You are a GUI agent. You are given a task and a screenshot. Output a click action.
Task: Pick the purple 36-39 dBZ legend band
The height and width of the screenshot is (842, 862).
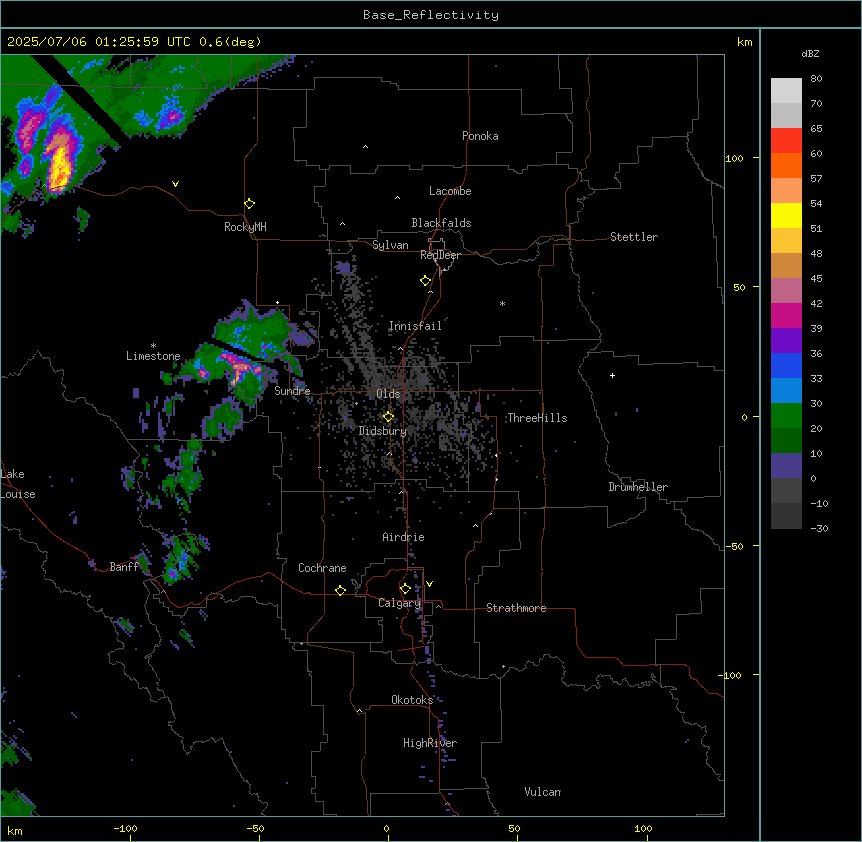pyautogui.click(x=786, y=341)
